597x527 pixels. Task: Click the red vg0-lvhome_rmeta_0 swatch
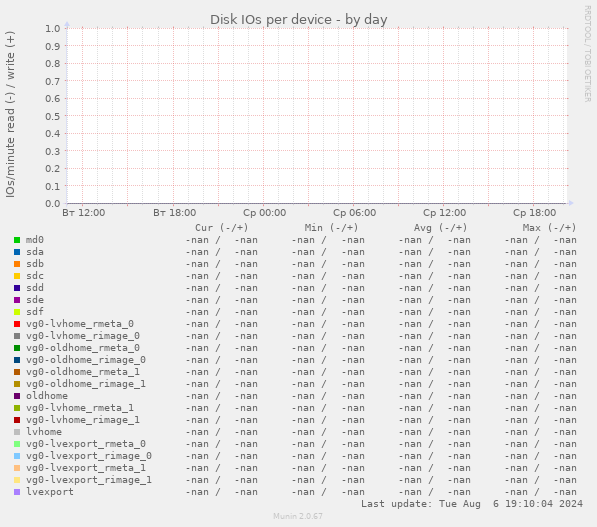point(17,324)
